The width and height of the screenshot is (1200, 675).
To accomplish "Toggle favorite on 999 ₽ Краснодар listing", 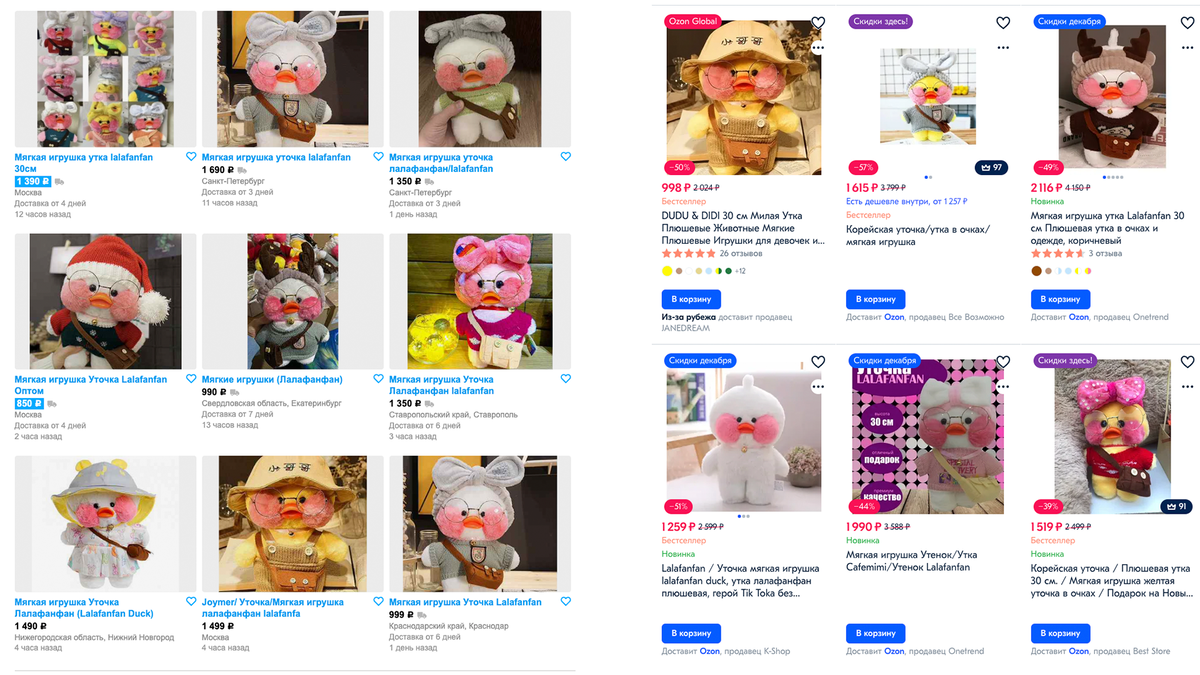I will tap(565, 602).
